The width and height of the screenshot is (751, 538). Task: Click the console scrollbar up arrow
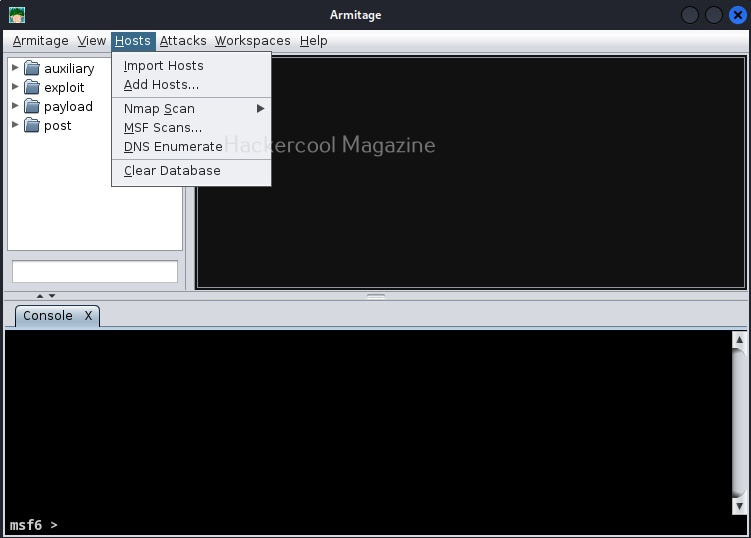click(739, 339)
